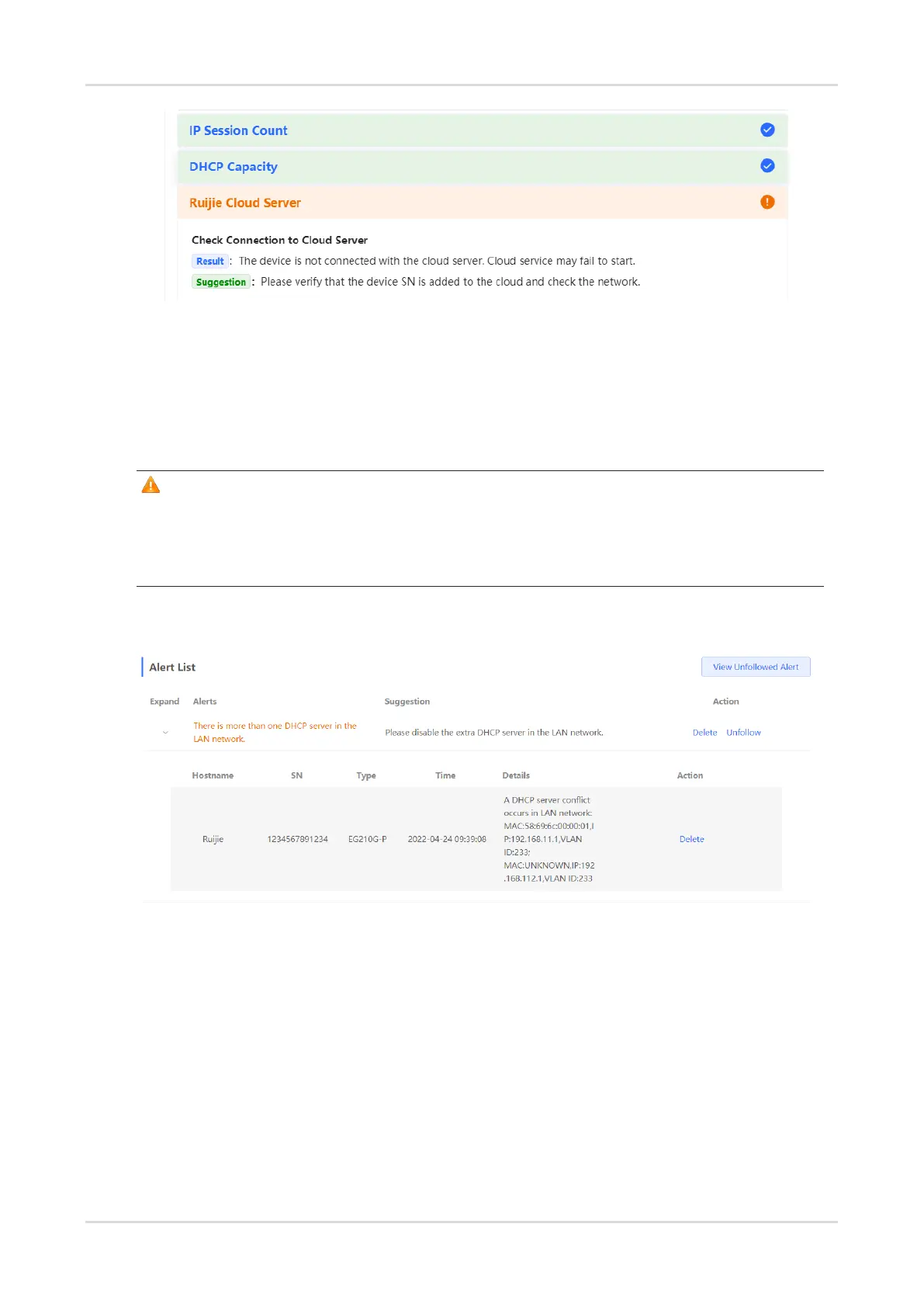Collapse the Ruijie Cloud Server section
This screenshot has width=924, height=1307.
tap(483, 203)
